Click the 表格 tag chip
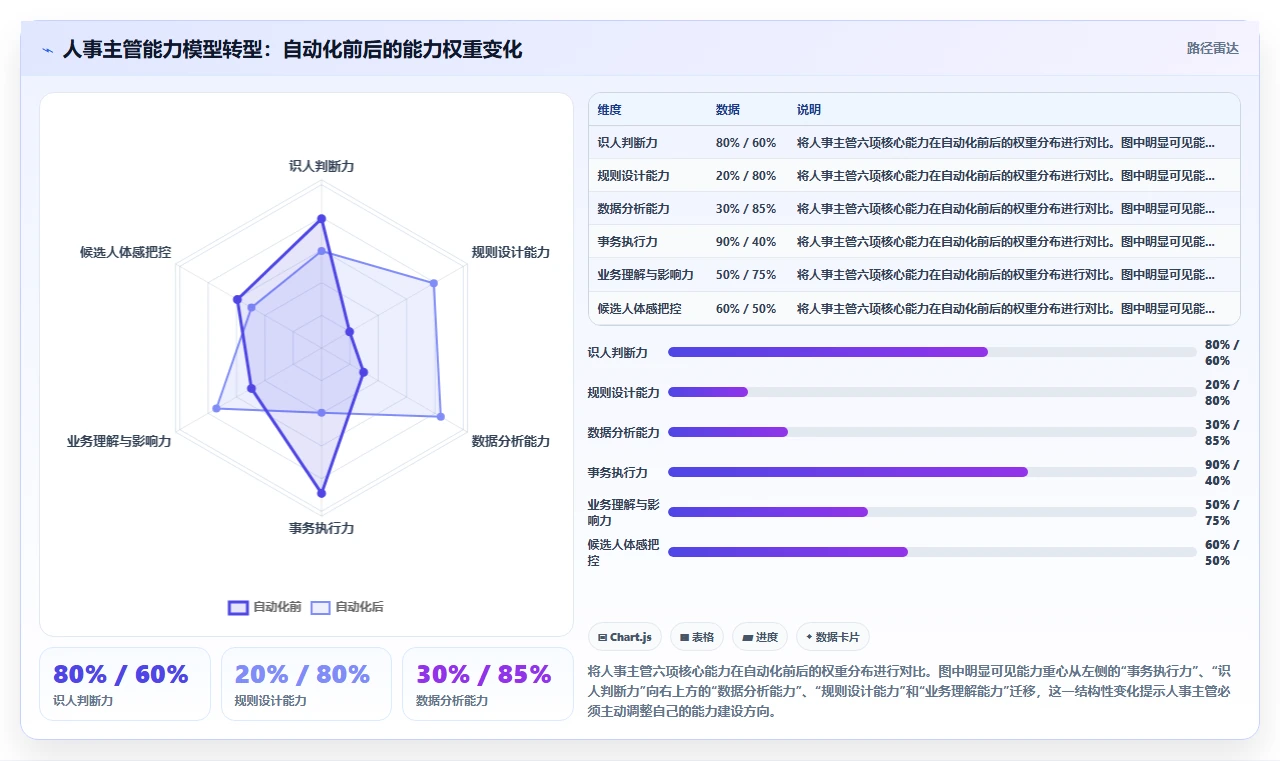Viewport: 1280px width, 761px height. click(697, 637)
